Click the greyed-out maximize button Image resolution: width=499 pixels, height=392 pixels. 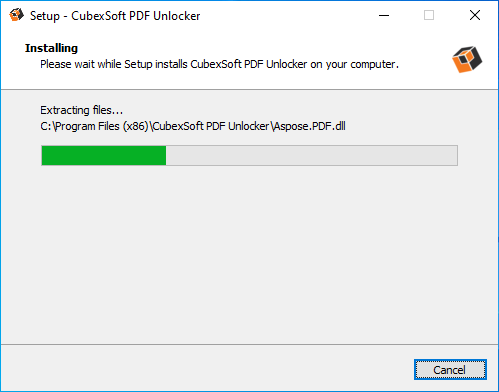click(x=429, y=15)
